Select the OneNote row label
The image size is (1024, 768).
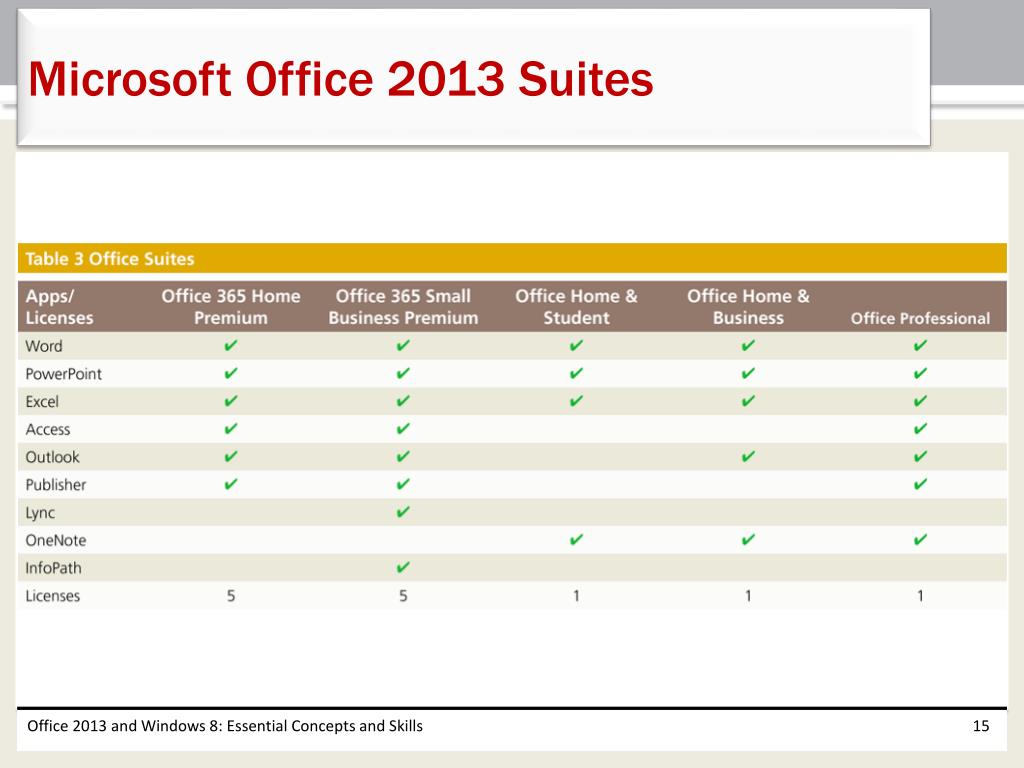tap(56, 540)
